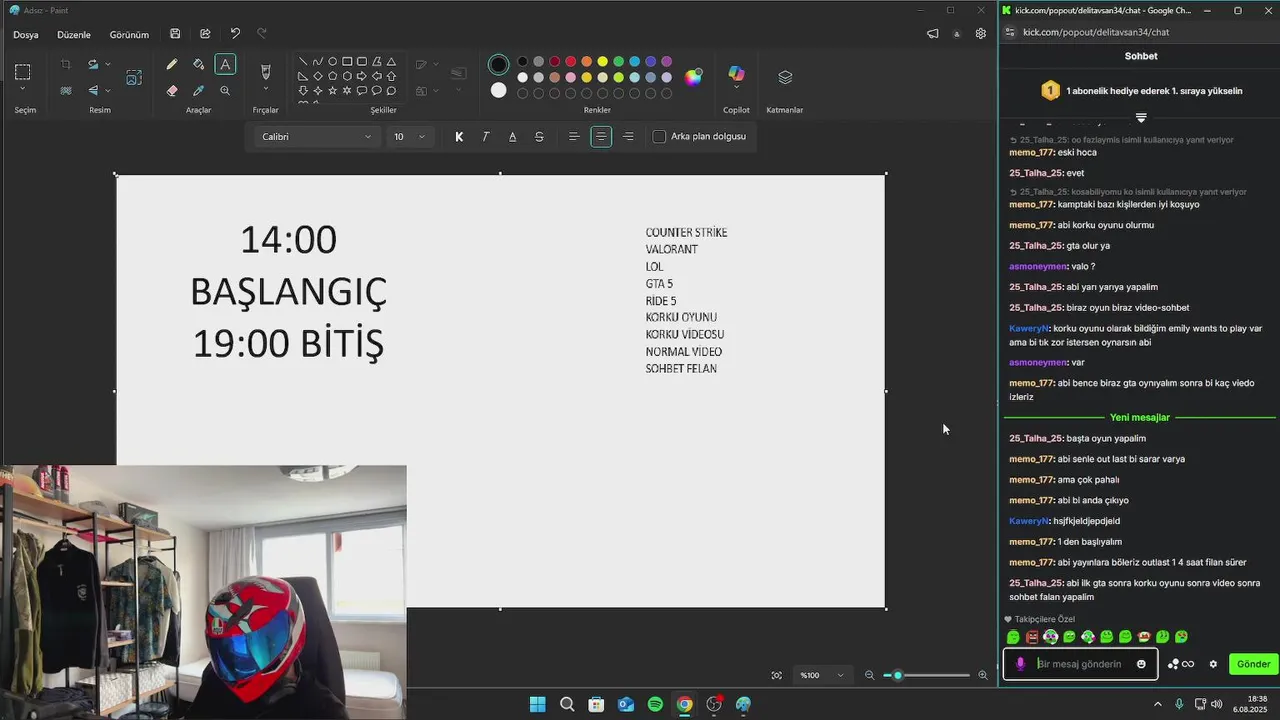Click the feedback megaphone icon
Viewport: 1280px width, 720px height.
(x=932, y=33)
